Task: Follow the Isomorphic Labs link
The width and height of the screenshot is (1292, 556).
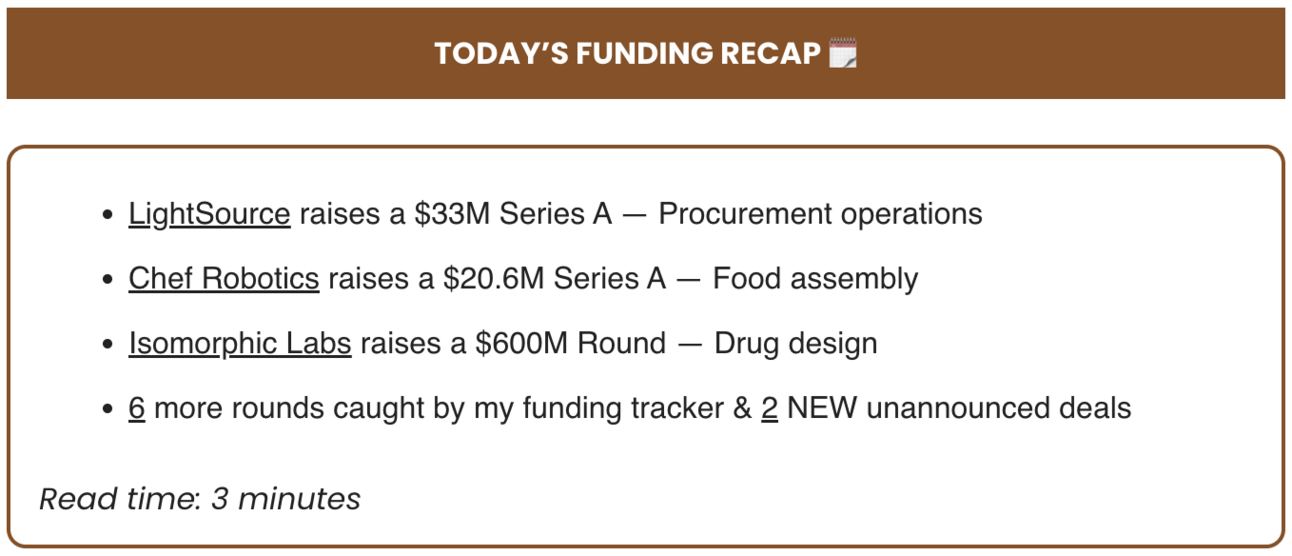Action: click(240, 343)
